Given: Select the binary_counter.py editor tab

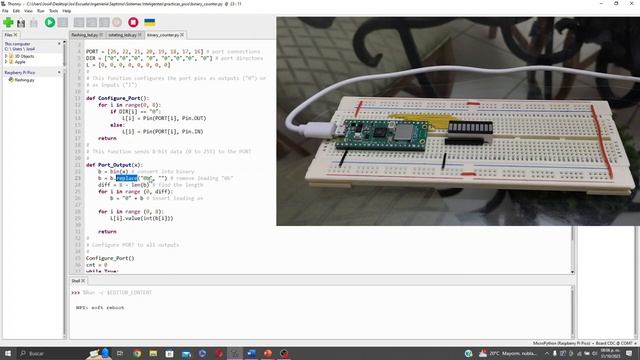Looking at the screenshot, I should pyautogui.click(x=163, y=35).
